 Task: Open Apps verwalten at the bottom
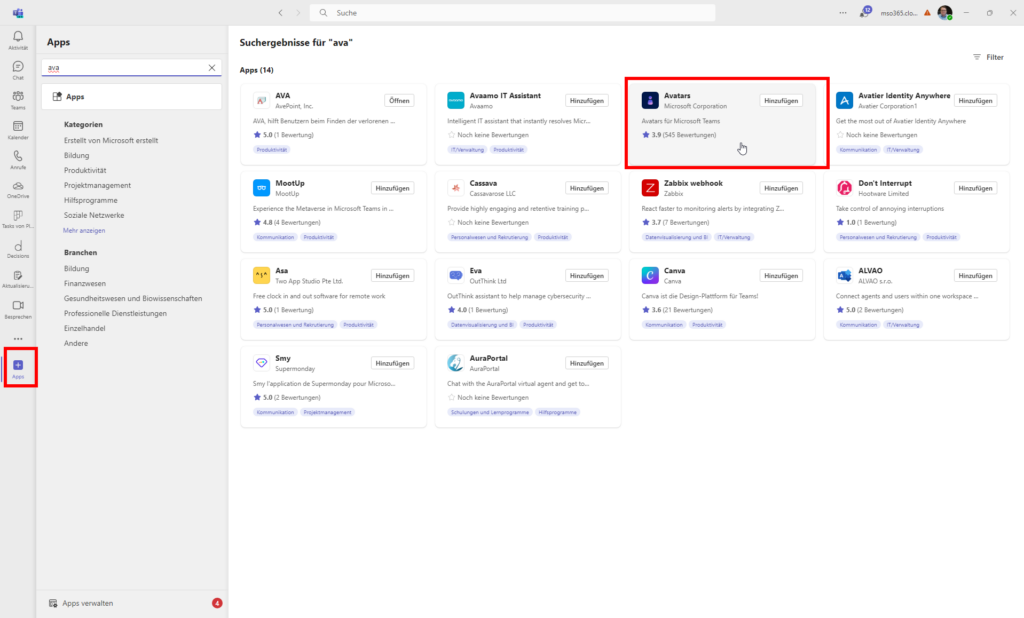[x=88, y=603]
